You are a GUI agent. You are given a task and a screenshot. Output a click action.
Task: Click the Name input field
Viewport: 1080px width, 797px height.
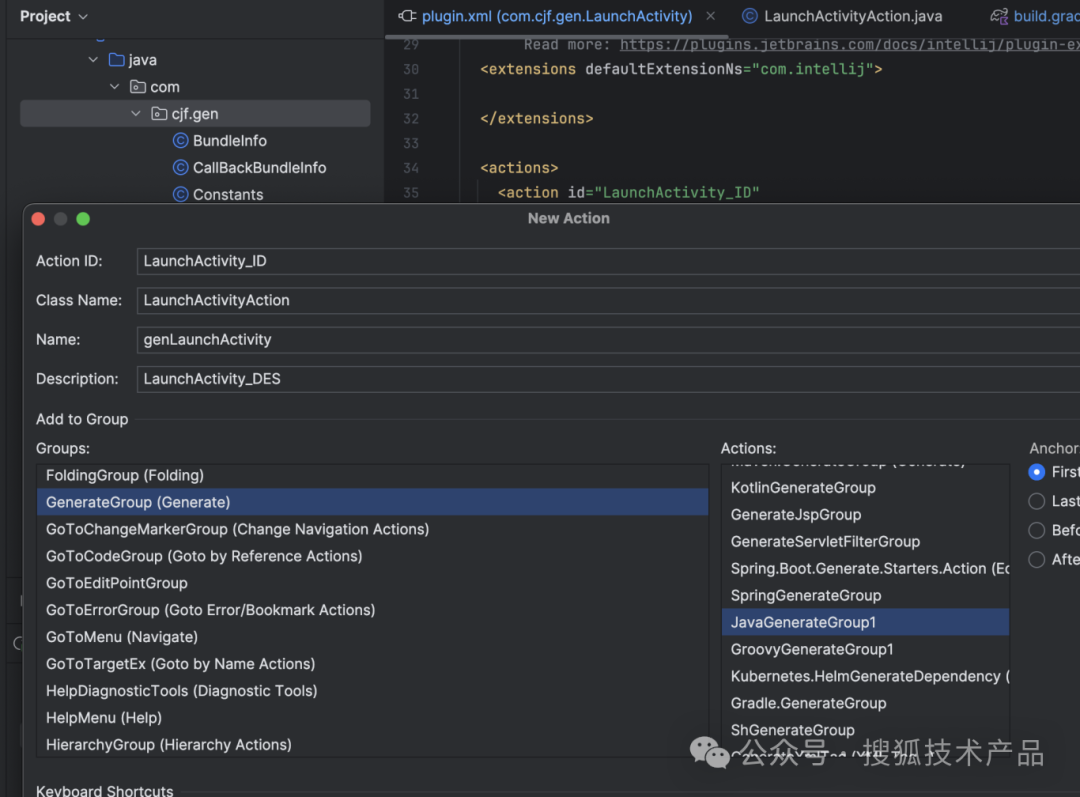pyautogui.click(x=608, y=340)
